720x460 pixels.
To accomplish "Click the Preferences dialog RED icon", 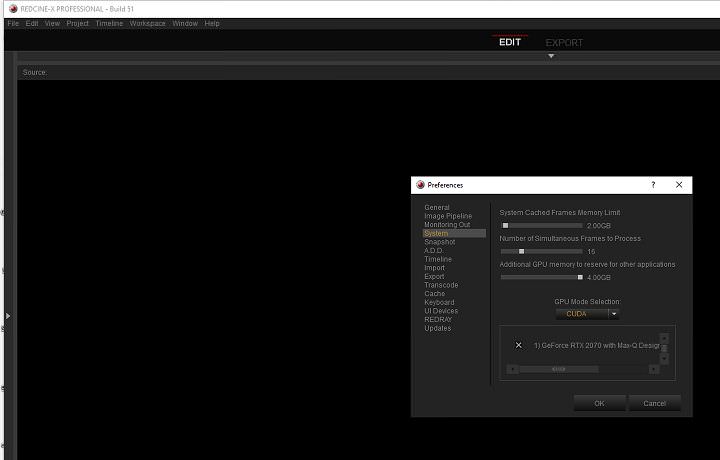I will [420, 185].
